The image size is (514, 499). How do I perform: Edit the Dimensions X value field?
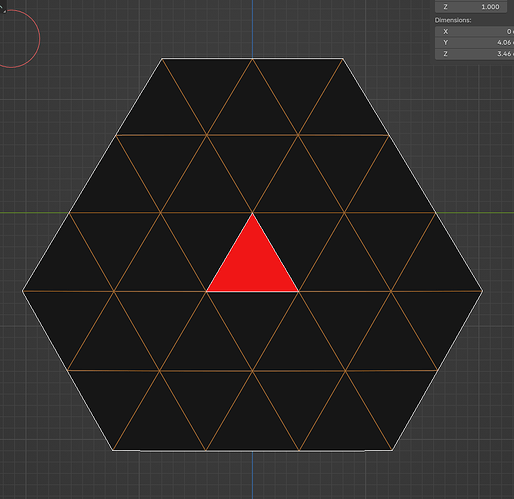(474, 31)
